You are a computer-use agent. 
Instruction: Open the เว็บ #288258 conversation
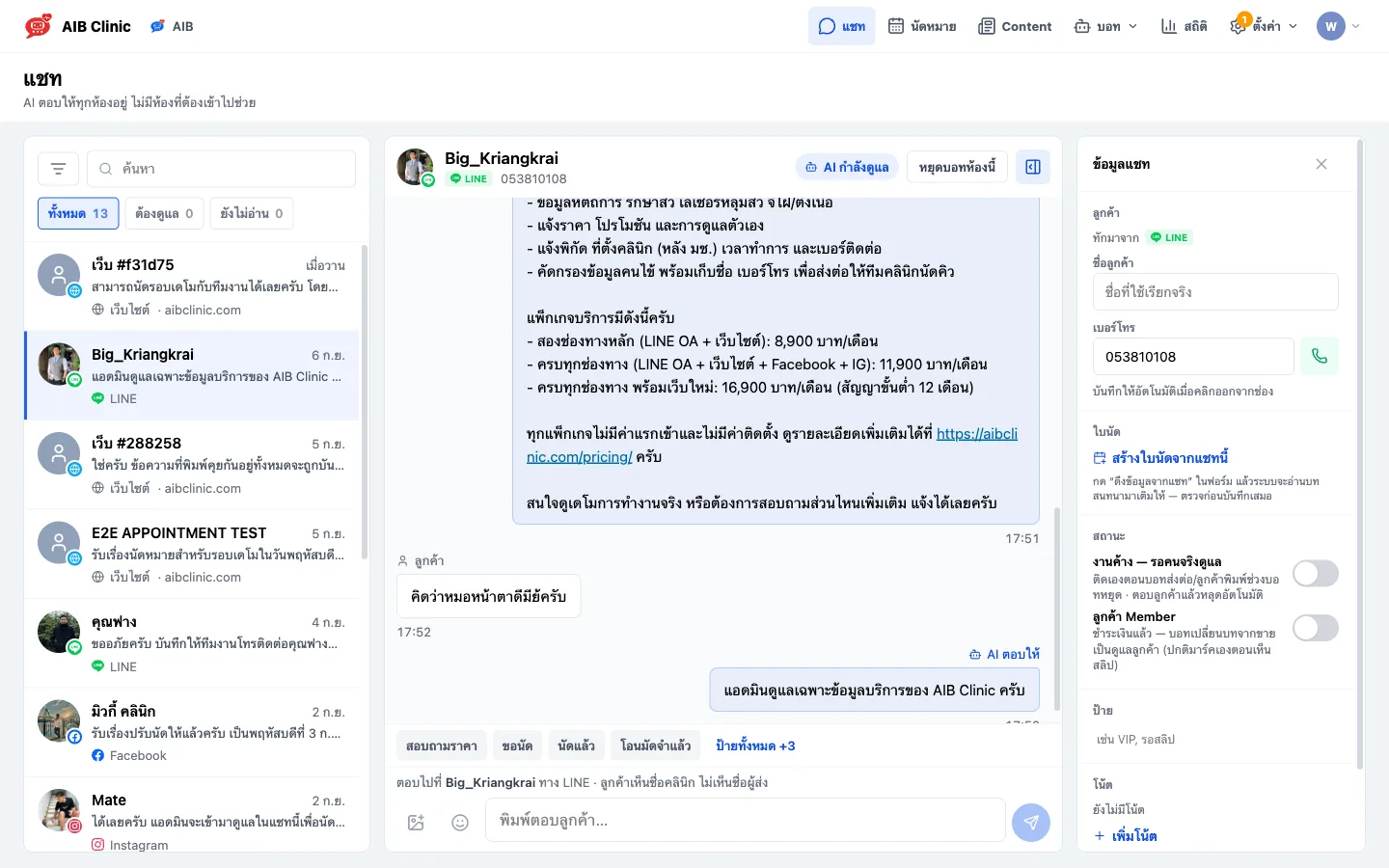192,465
